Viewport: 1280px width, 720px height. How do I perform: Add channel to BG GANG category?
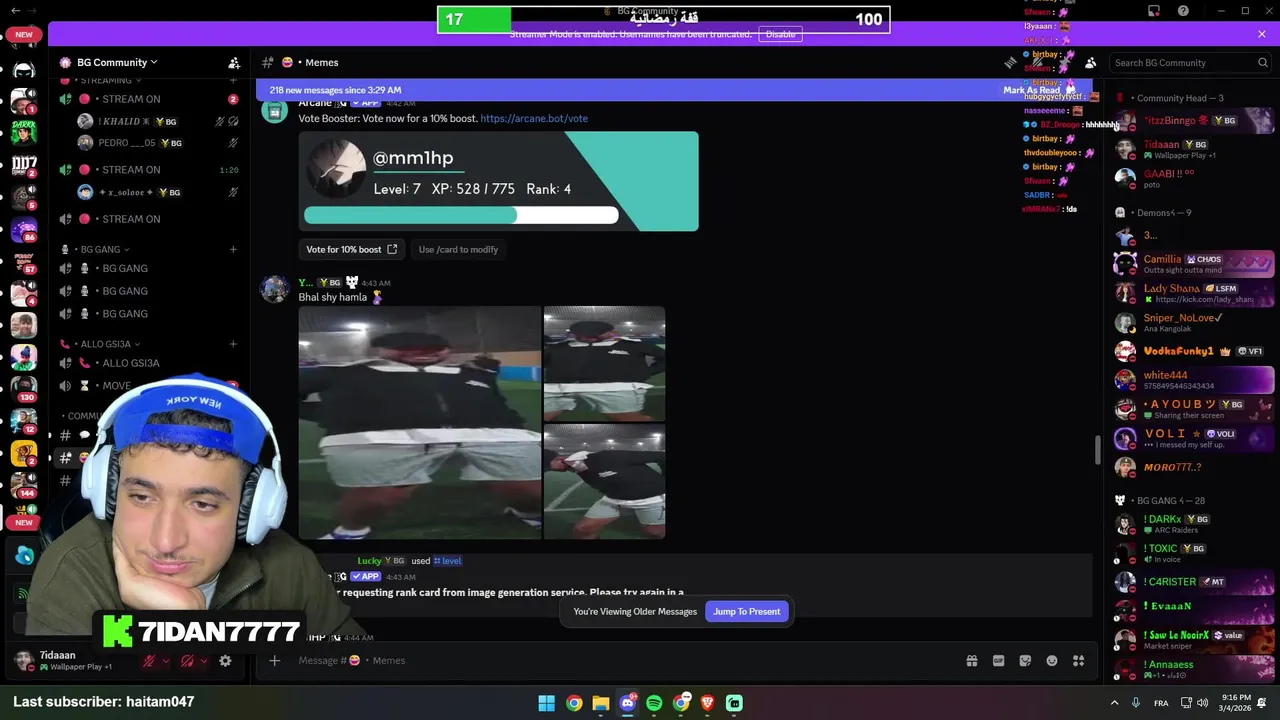pyautogui.click(x=233, y=249)
